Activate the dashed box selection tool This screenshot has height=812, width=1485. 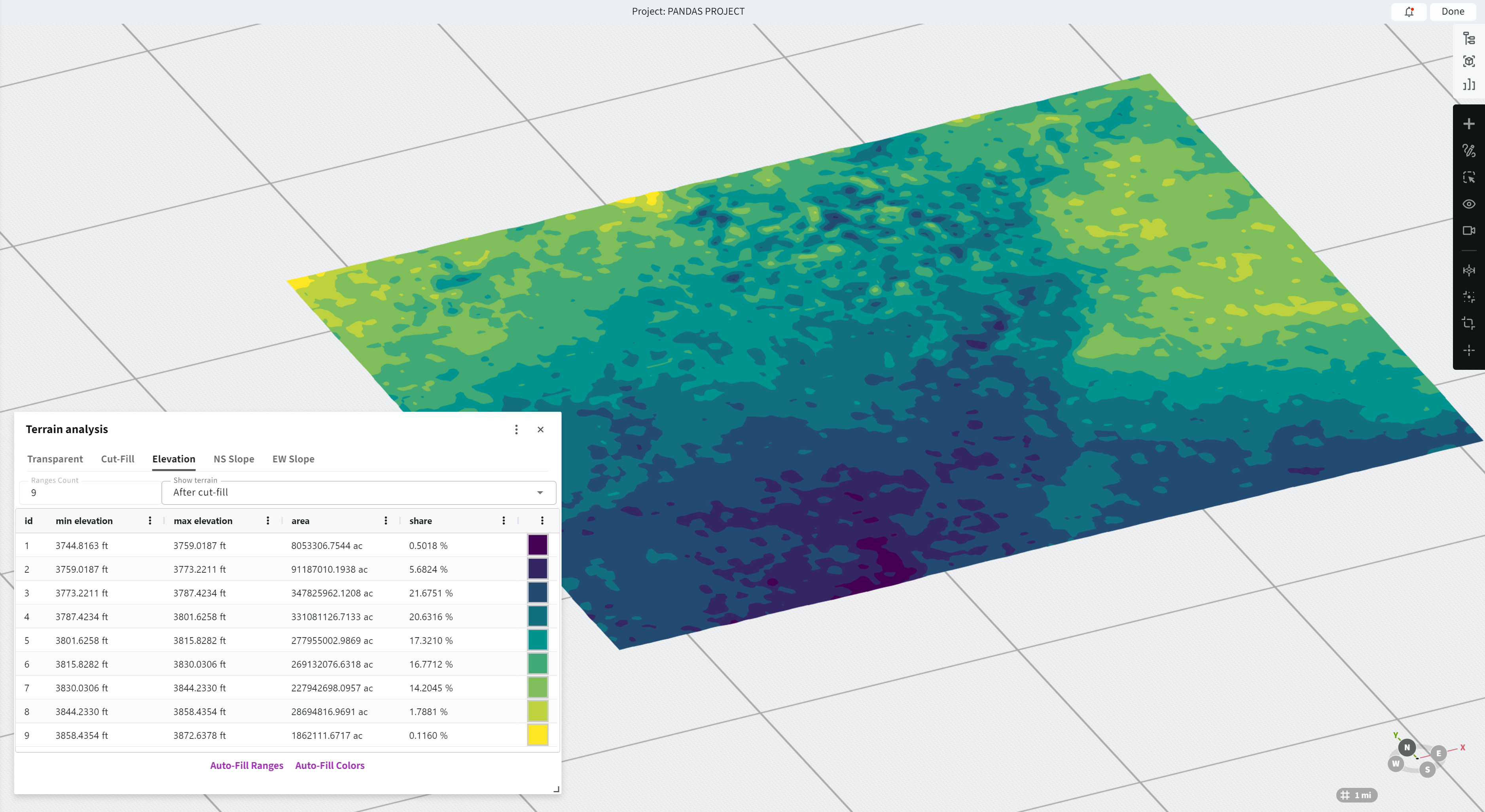point(1468,178)
